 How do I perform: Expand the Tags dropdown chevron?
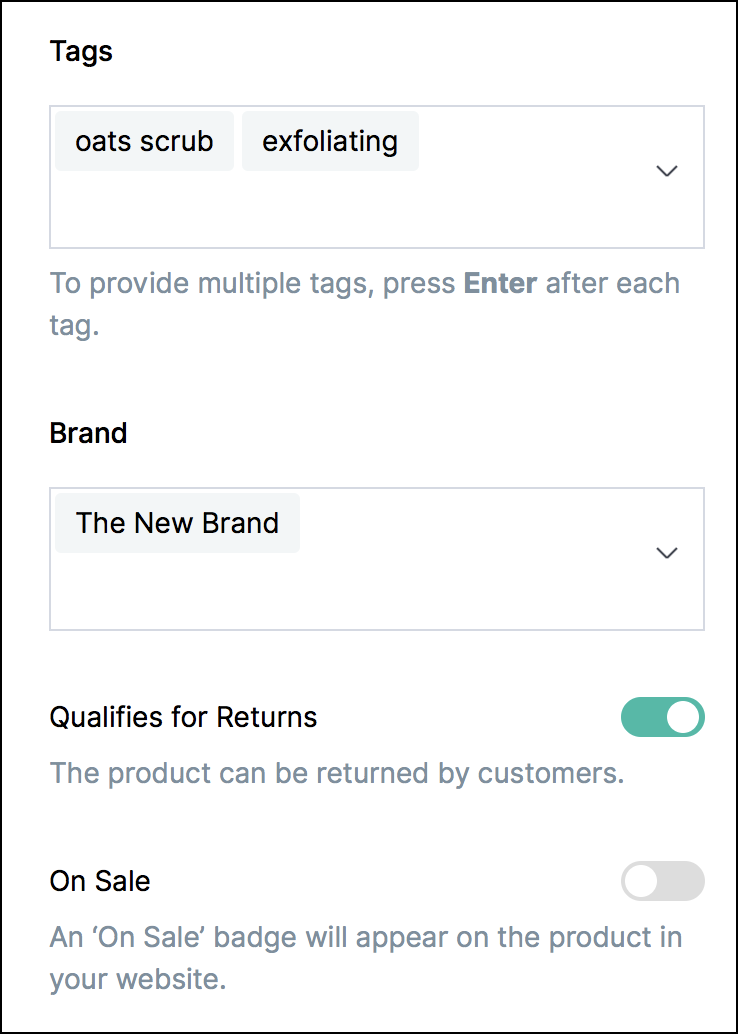coord(667,171)
